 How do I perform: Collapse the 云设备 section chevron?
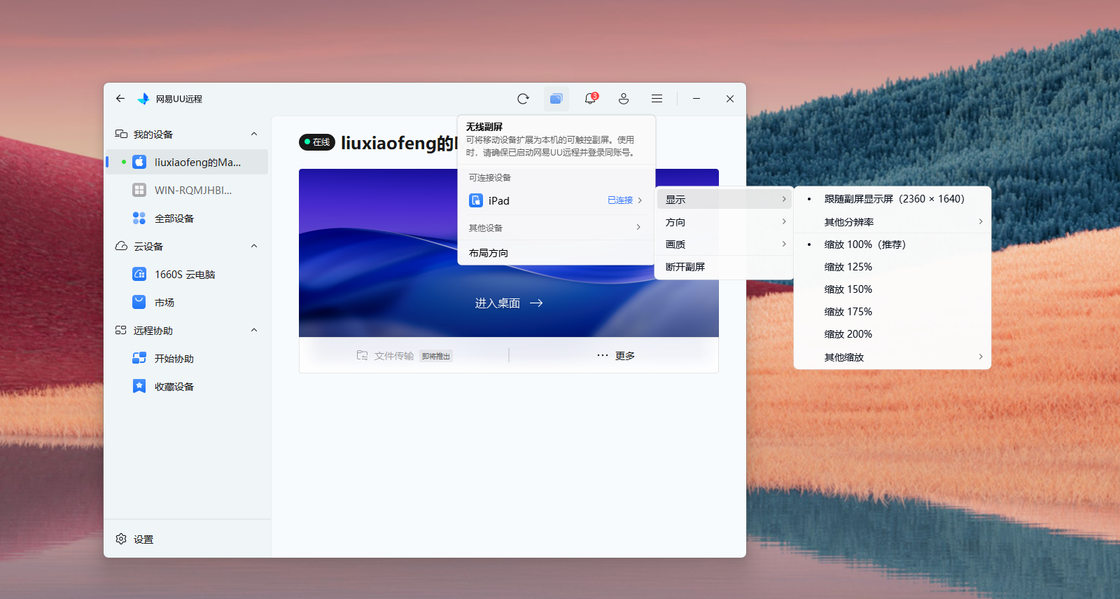(254, 246)
